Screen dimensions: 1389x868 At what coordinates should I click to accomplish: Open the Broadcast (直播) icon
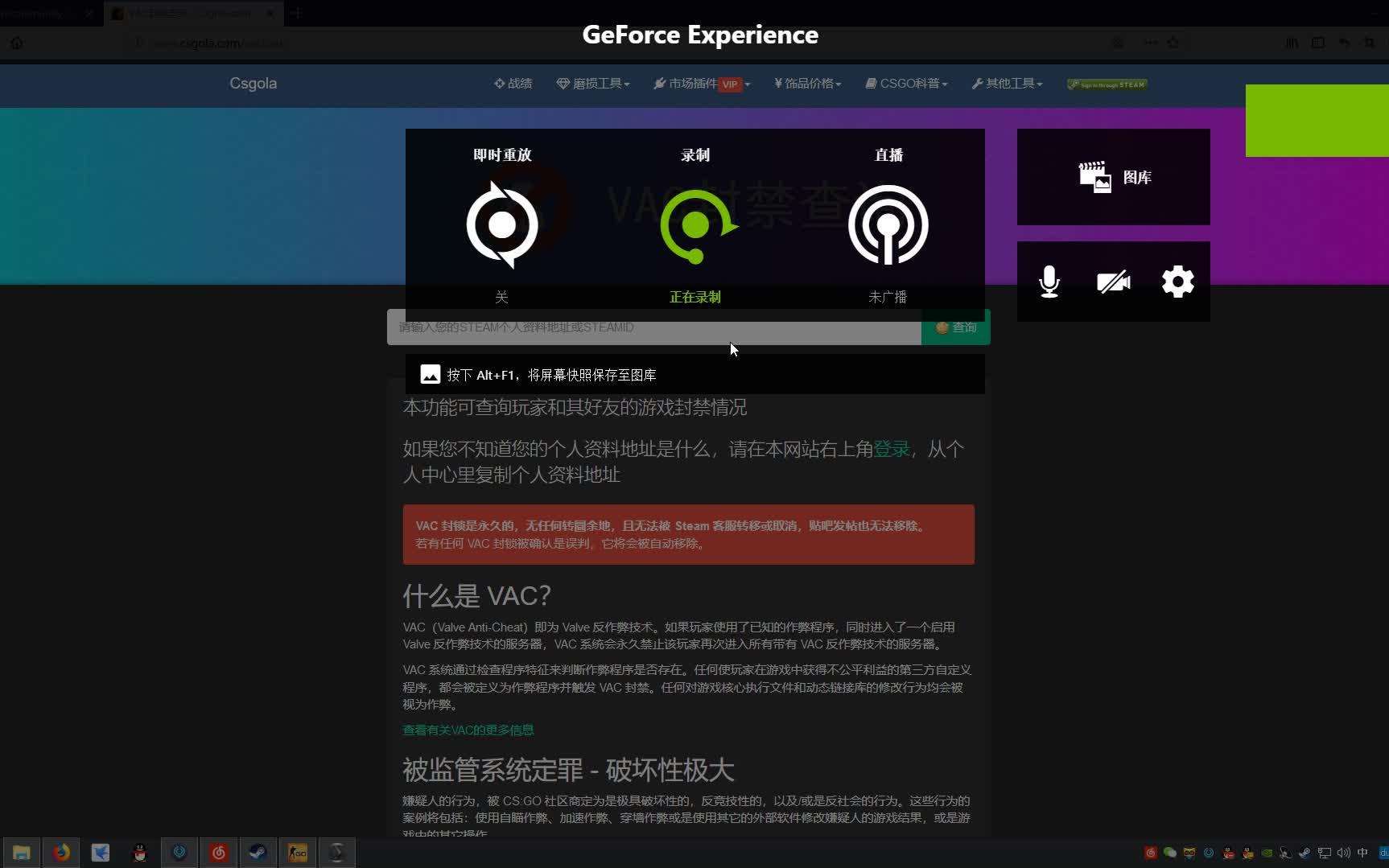tap(888, 224)
